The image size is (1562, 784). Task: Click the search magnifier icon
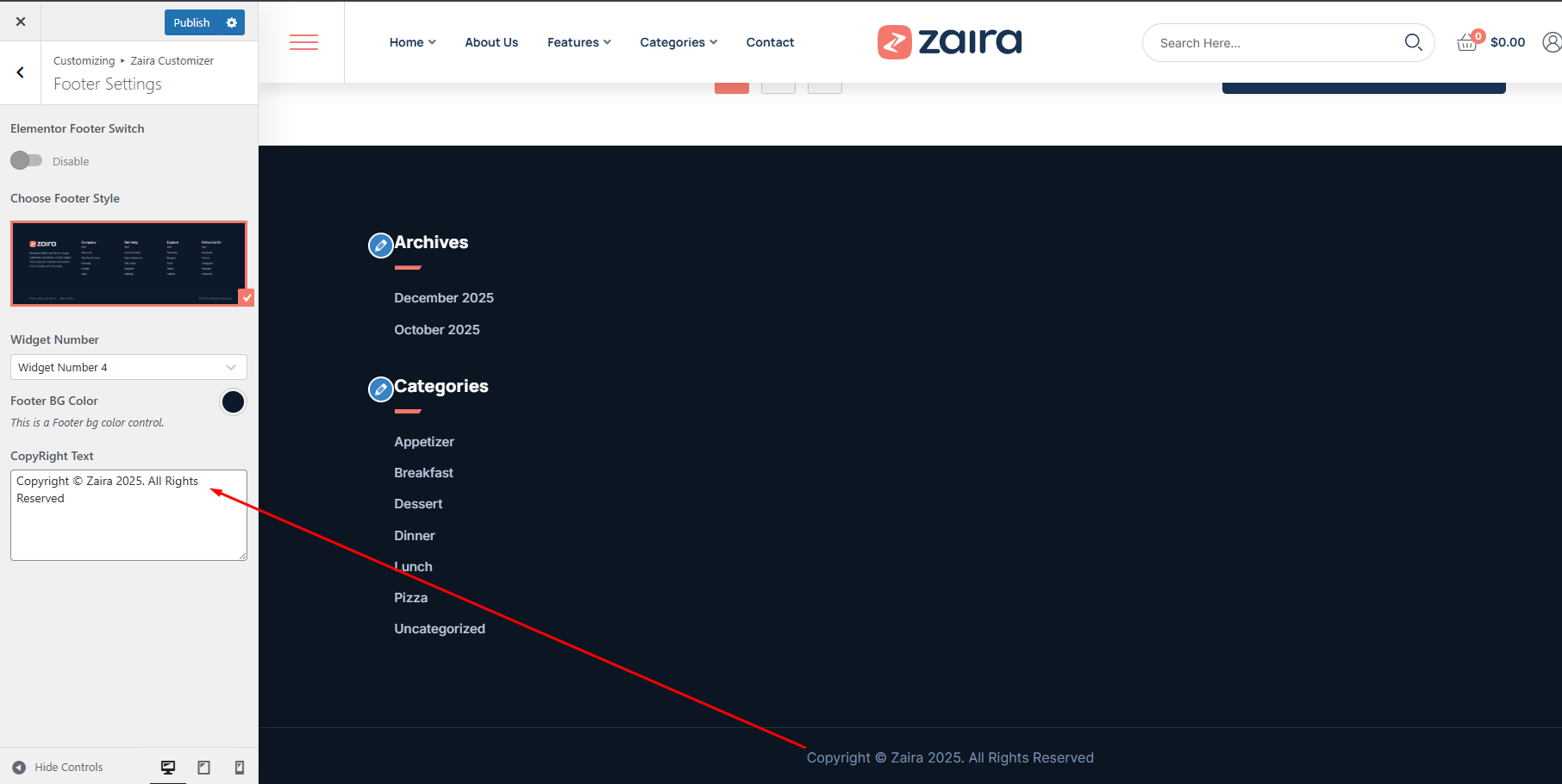tap(1413, 42)
